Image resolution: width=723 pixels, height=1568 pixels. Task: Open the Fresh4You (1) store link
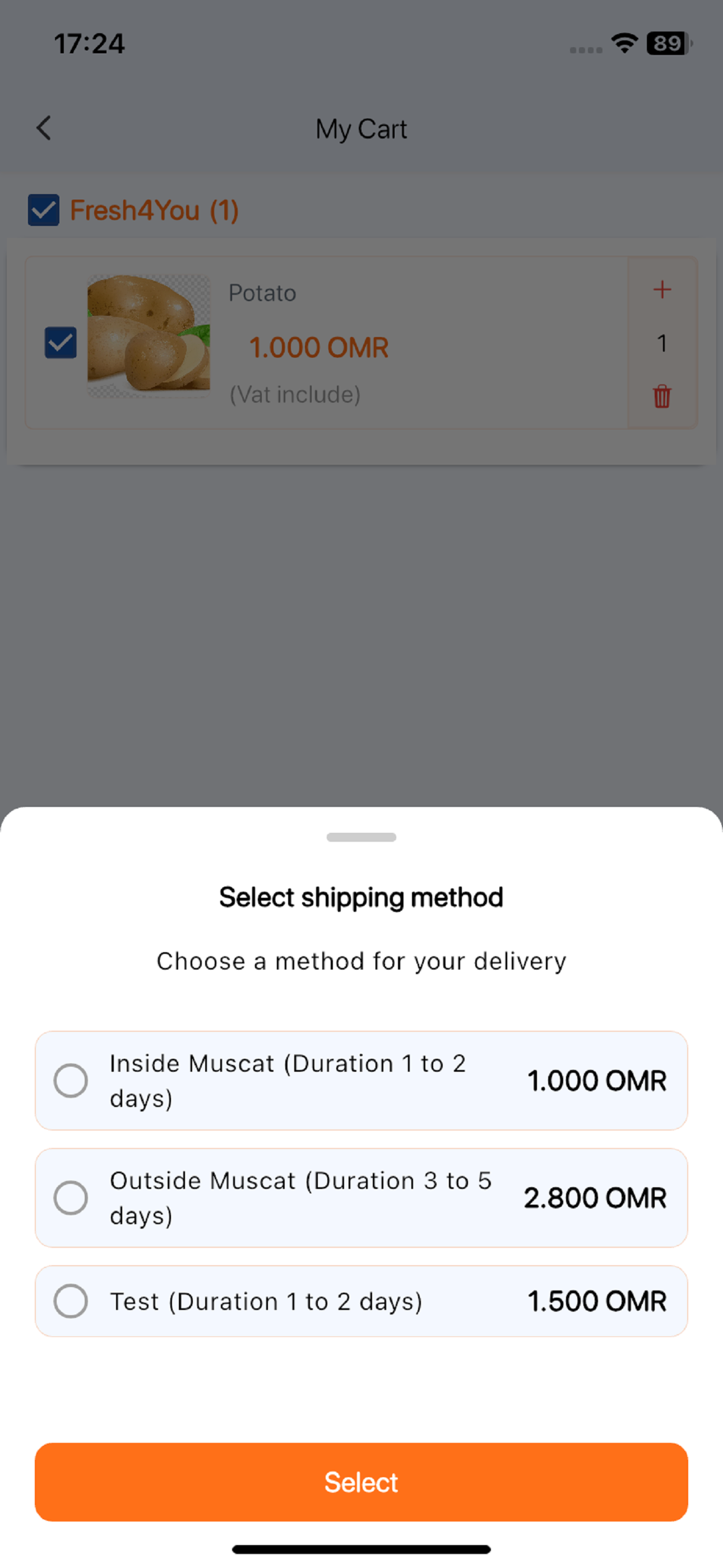tap(155, 210)
